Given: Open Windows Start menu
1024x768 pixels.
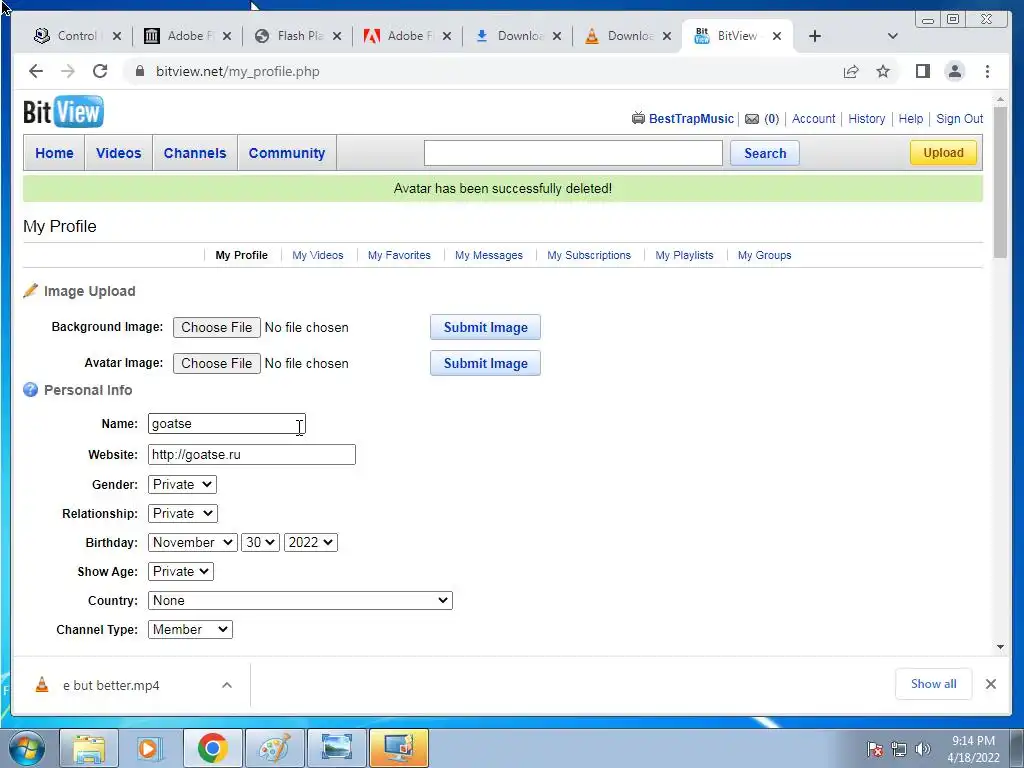Looking at the screenshot, I should pos(26,748).
